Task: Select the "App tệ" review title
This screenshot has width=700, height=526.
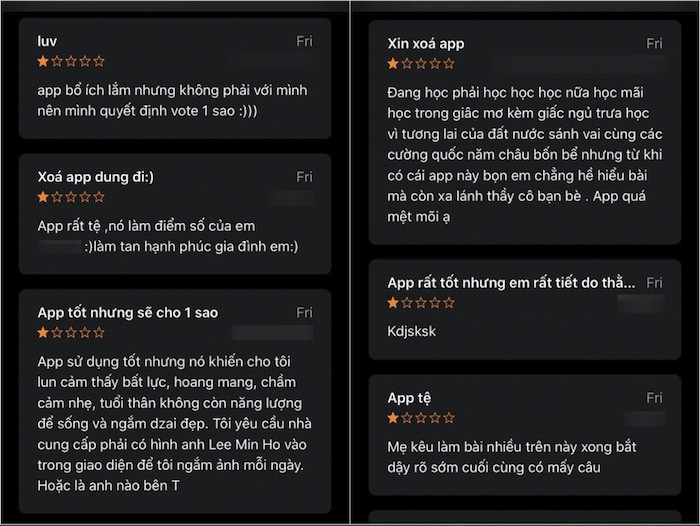Action: 410,398
